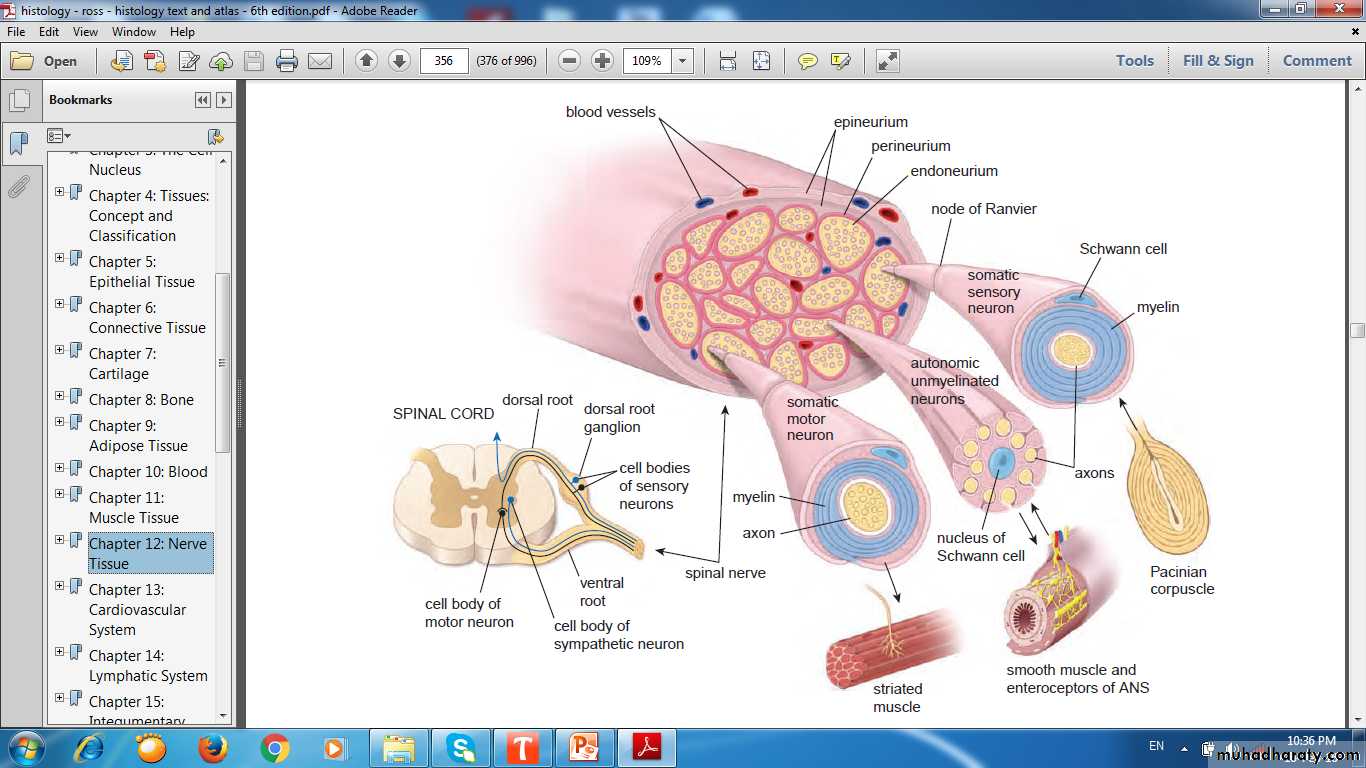
Task: Open the Comment pane
Action: pos(1316,61)
